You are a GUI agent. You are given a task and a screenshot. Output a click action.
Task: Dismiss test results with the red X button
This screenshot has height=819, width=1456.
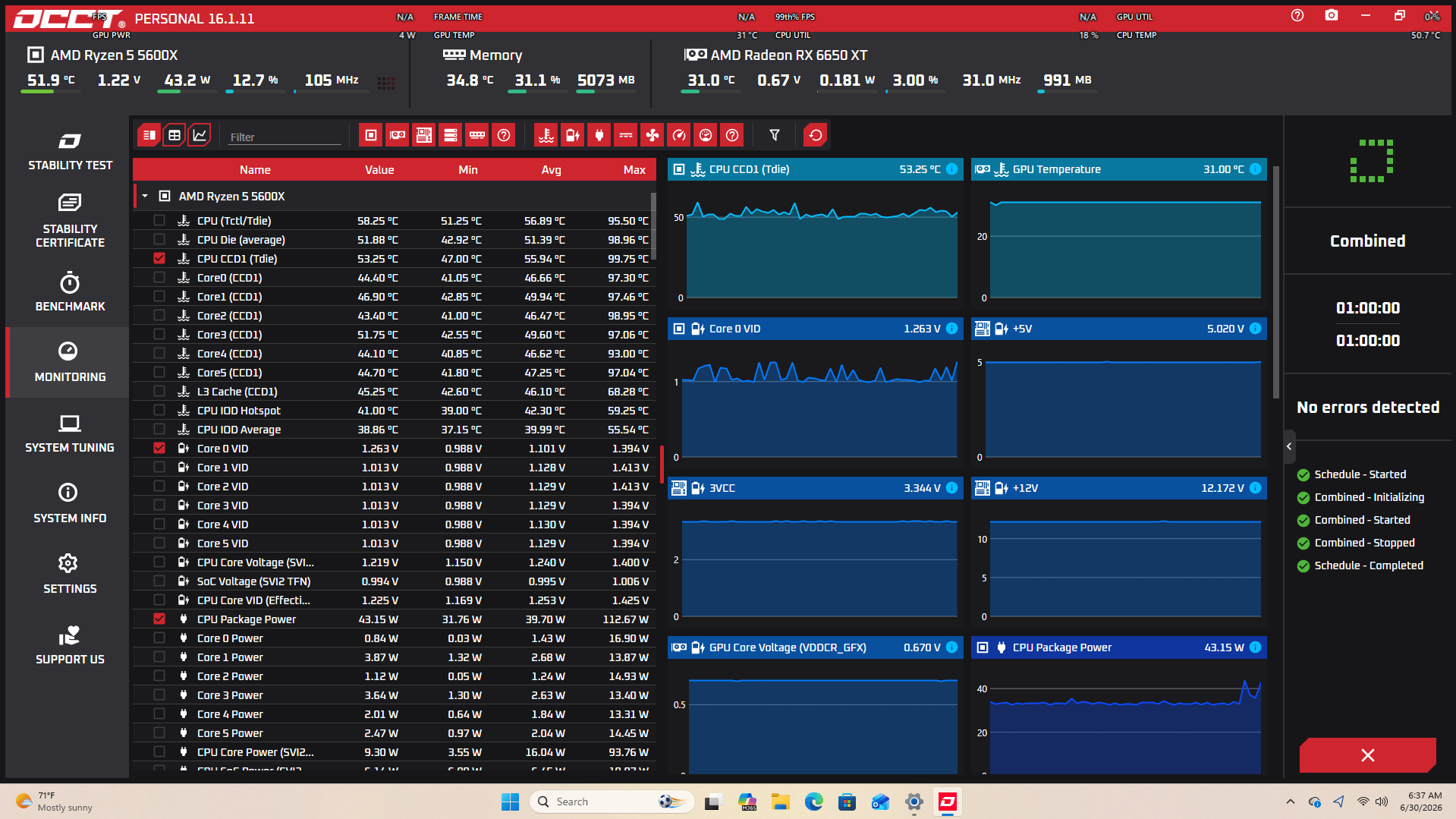[1367, 755]
